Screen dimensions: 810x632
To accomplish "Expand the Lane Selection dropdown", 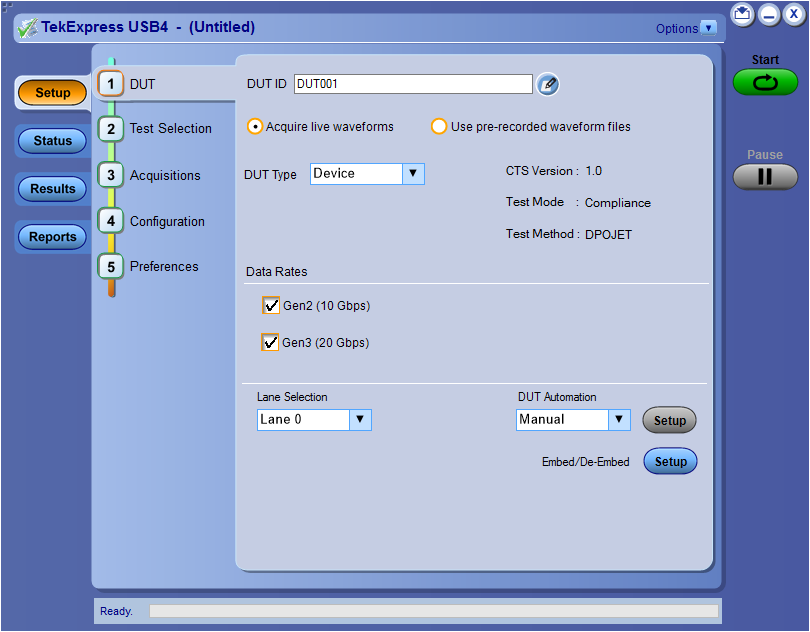I will (360, 420).
